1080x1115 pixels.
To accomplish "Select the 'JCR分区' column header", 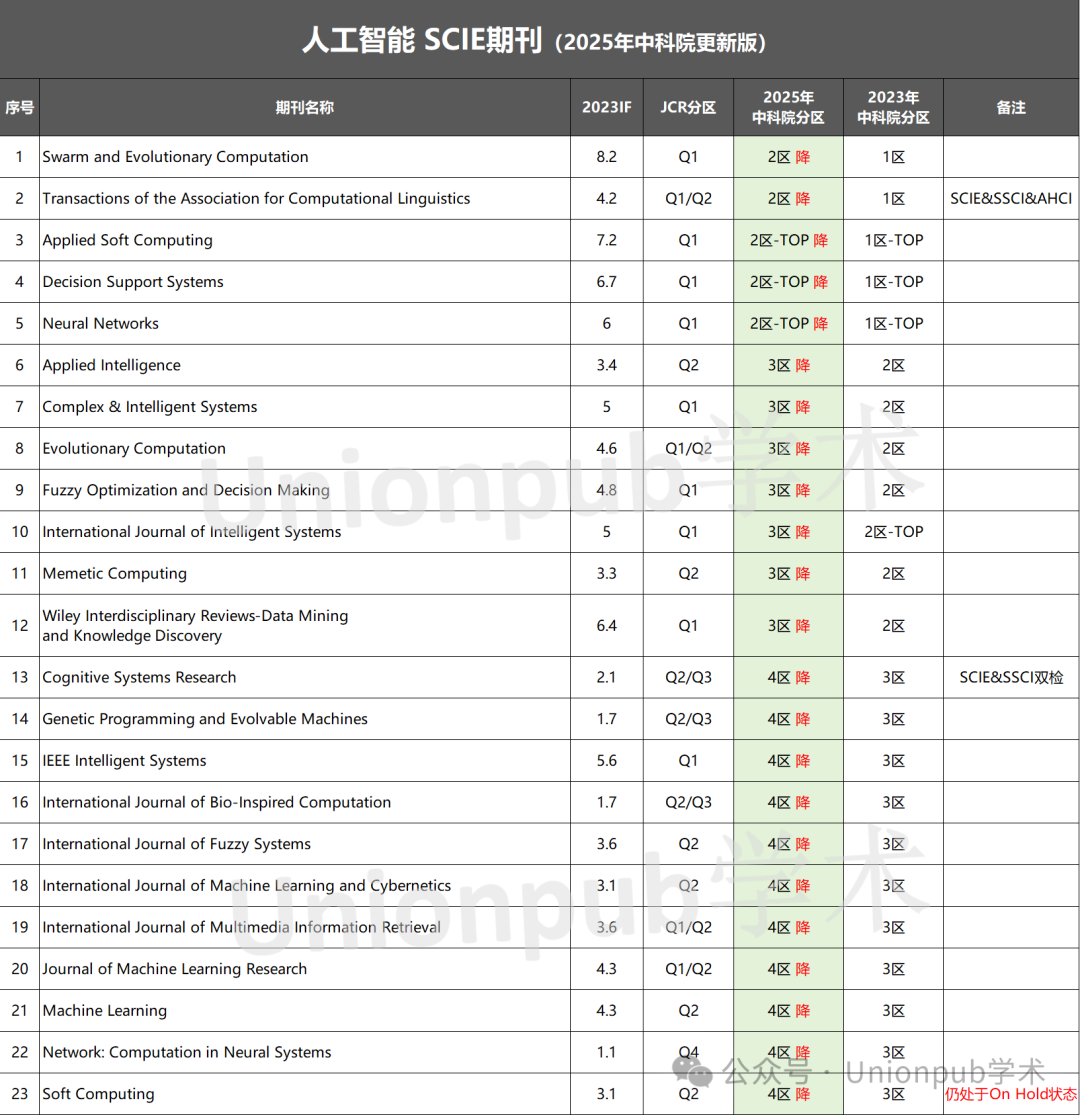I will point(688,107).
